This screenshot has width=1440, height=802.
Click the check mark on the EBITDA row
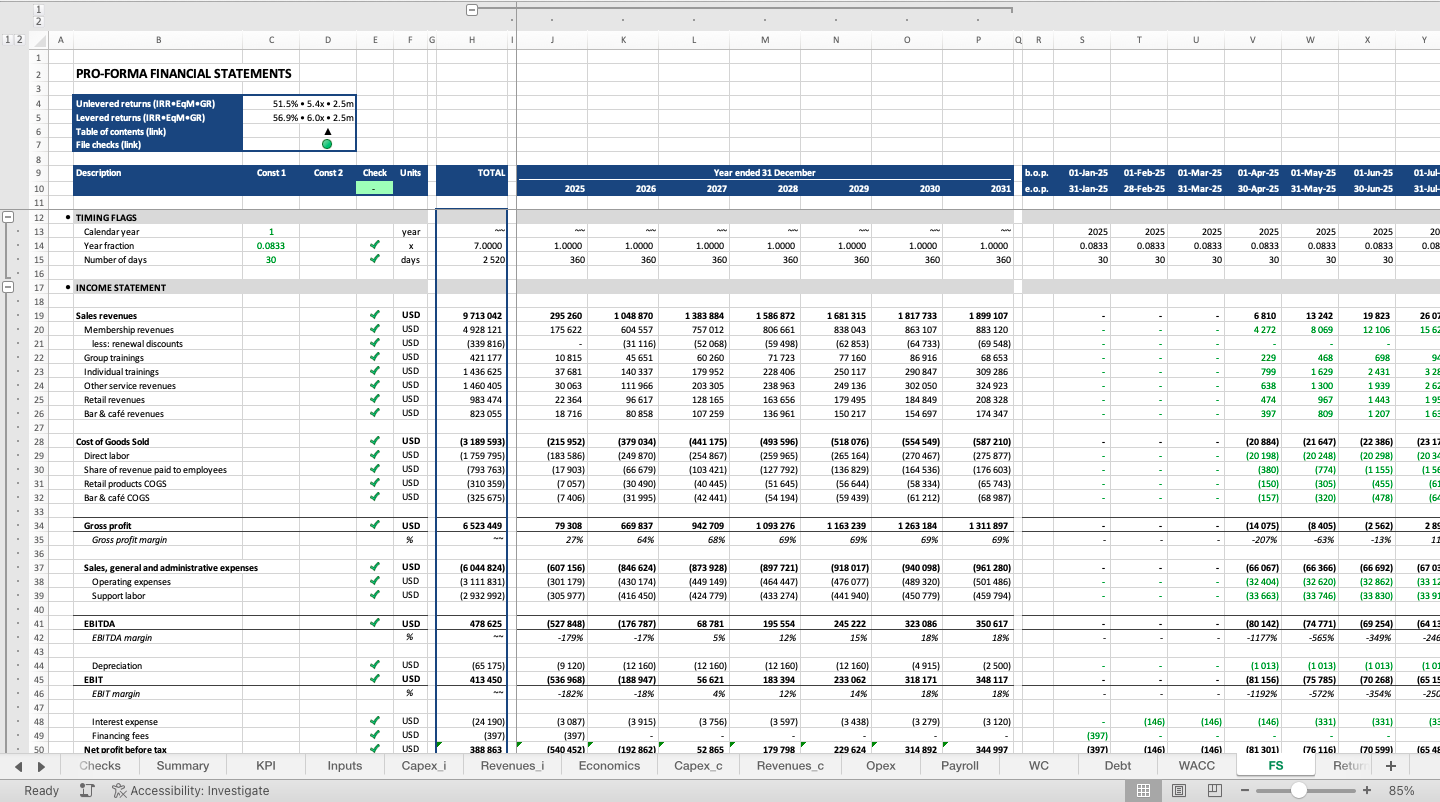[375, 623]
